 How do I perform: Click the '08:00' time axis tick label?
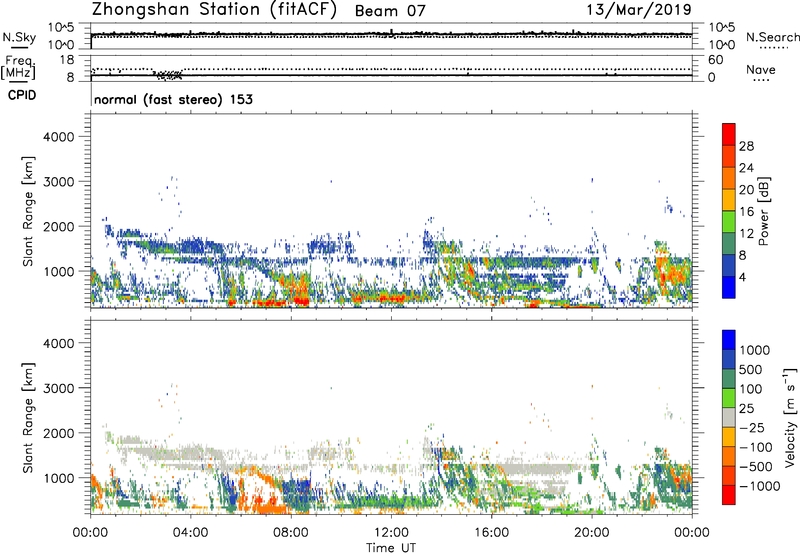(291, 533)
